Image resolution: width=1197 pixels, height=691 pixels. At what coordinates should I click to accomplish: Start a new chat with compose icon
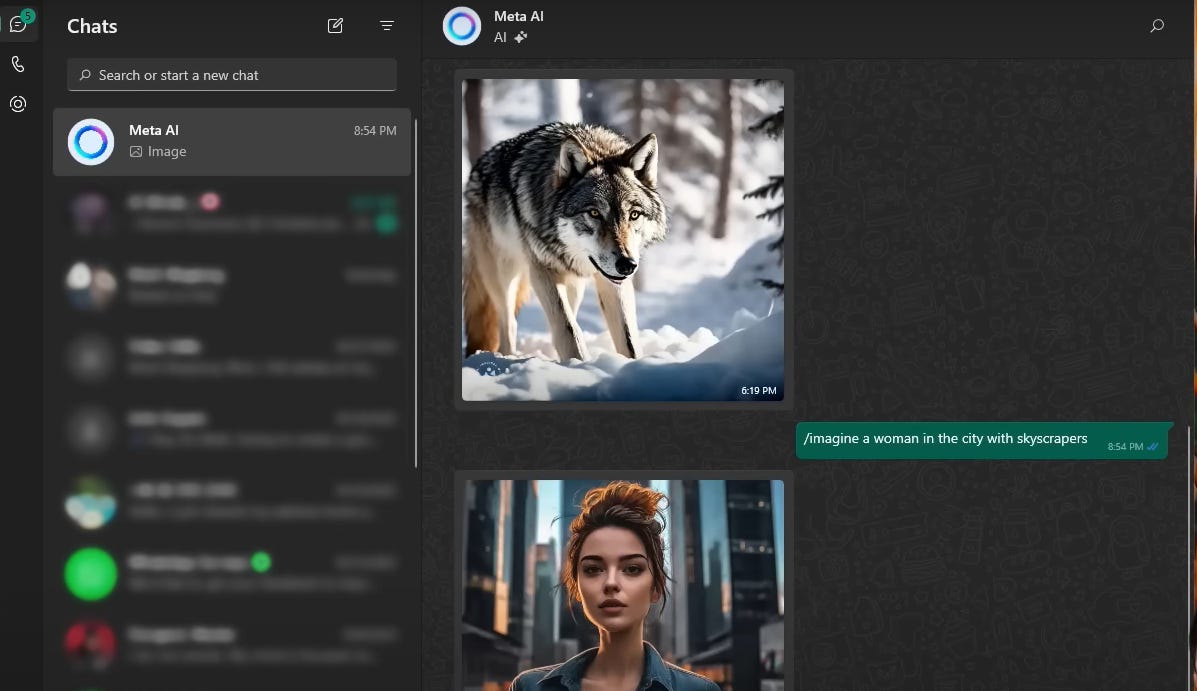(x=335, y=26)
